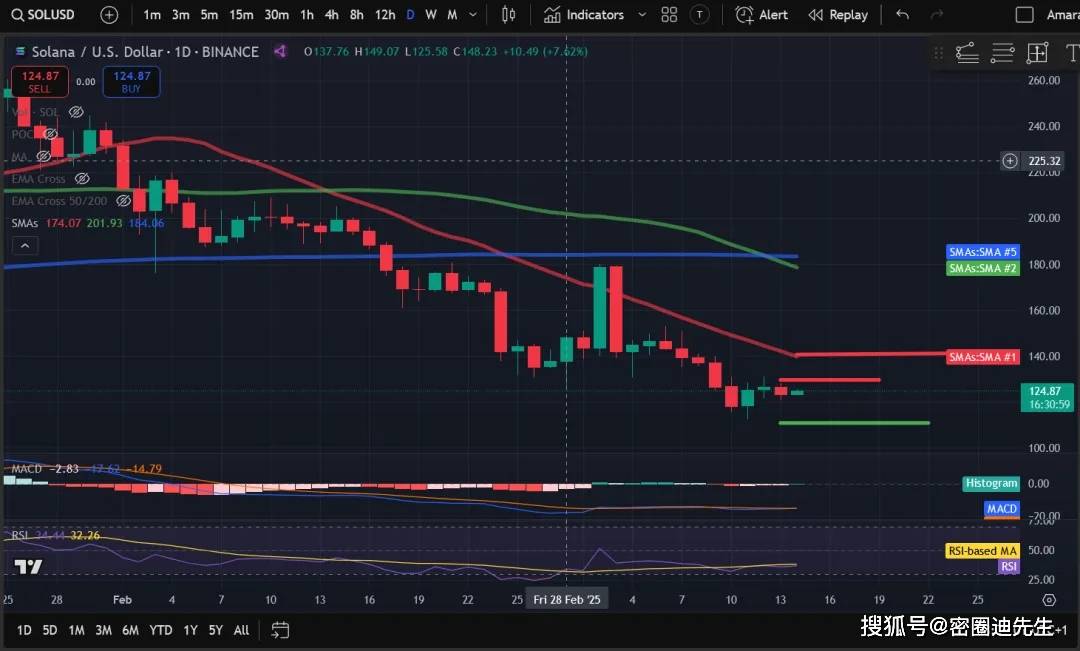Click the compare plus icon beside symbol
This screenshot has height=651, width=1080.
[109, 15]
